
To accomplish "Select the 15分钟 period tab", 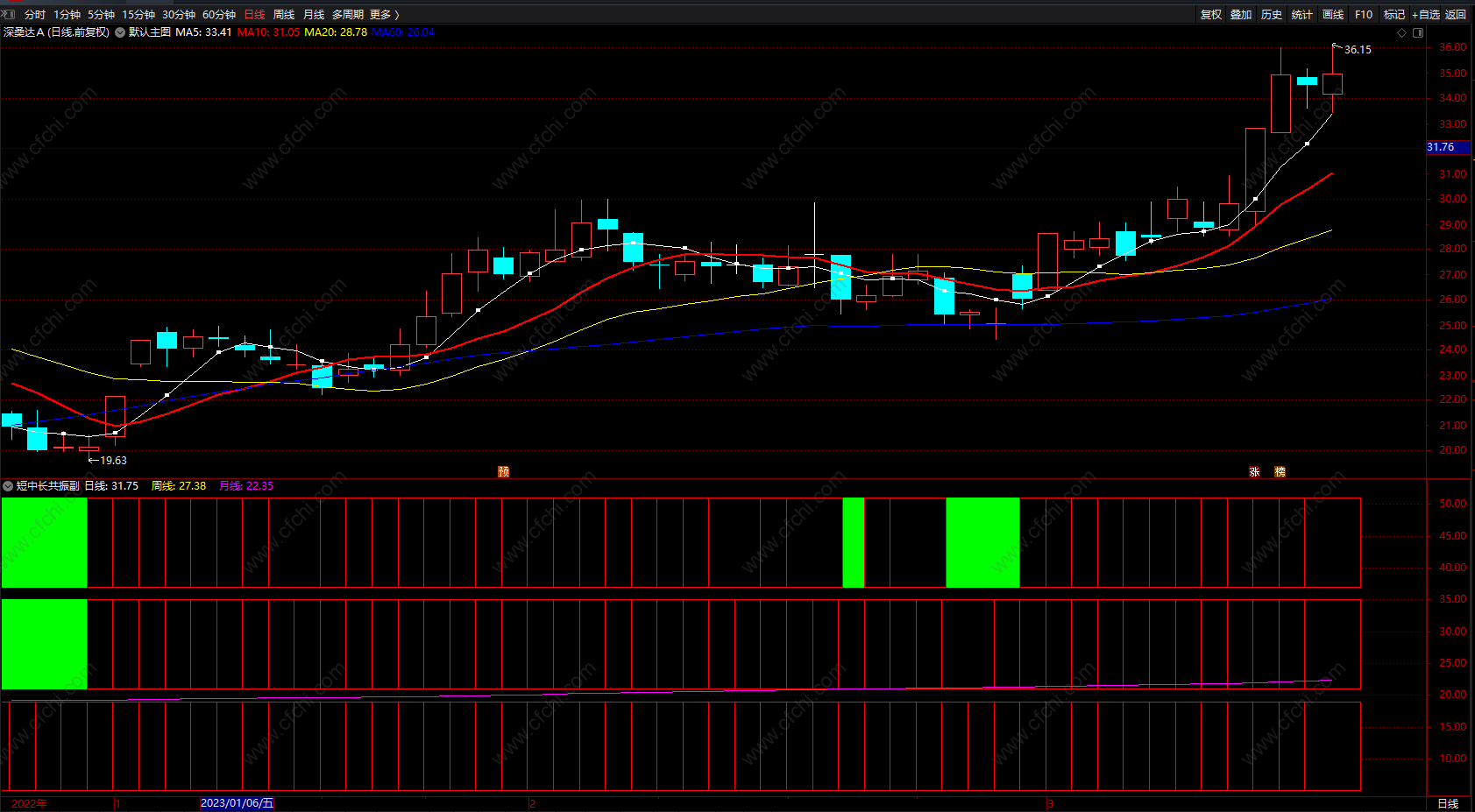I will coord(138,15).
